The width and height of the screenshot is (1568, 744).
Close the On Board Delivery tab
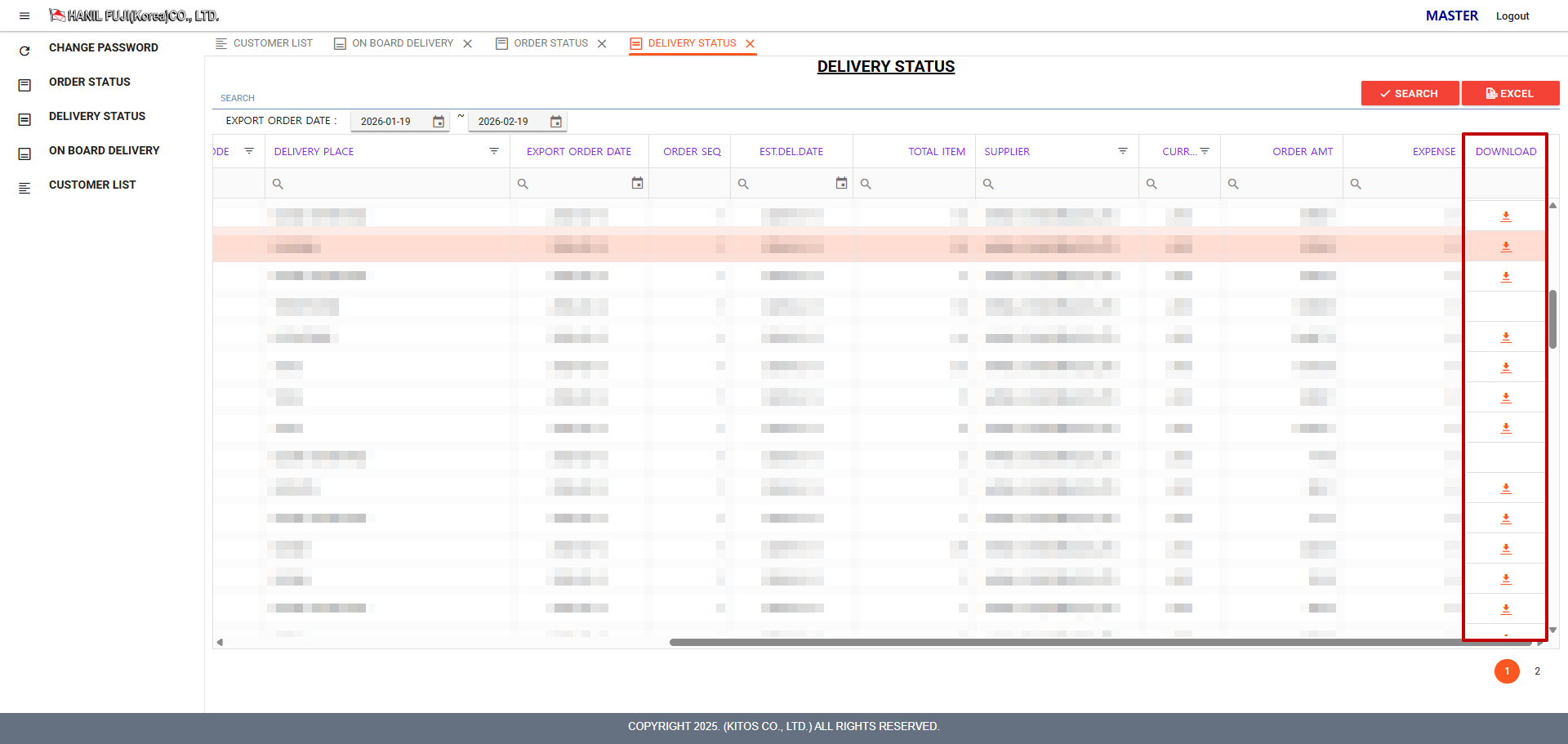[468, 44]
